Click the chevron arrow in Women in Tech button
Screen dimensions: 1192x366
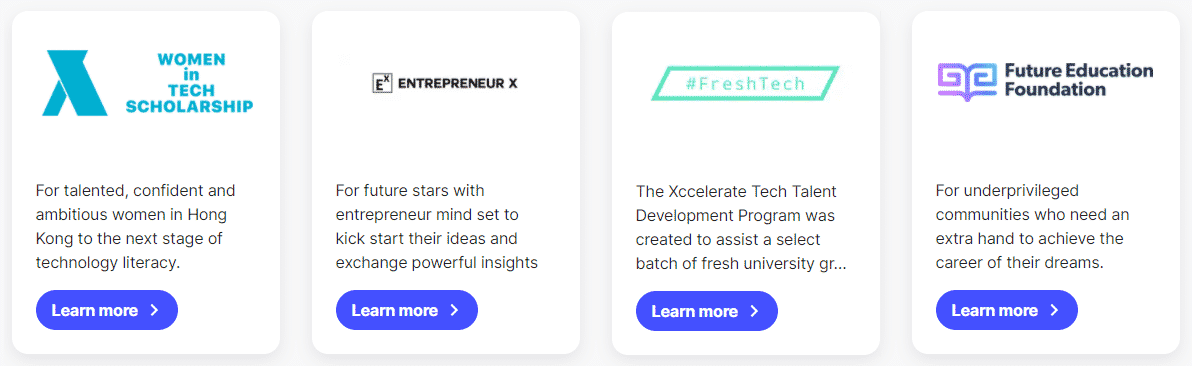click(x=154, y=310)
